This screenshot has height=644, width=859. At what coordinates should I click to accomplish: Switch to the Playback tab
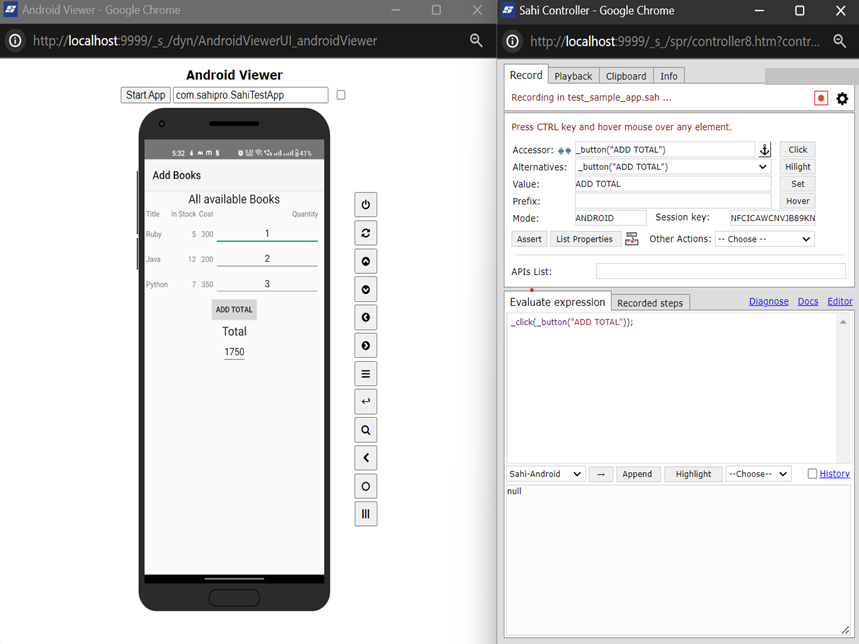click(573, 76)
